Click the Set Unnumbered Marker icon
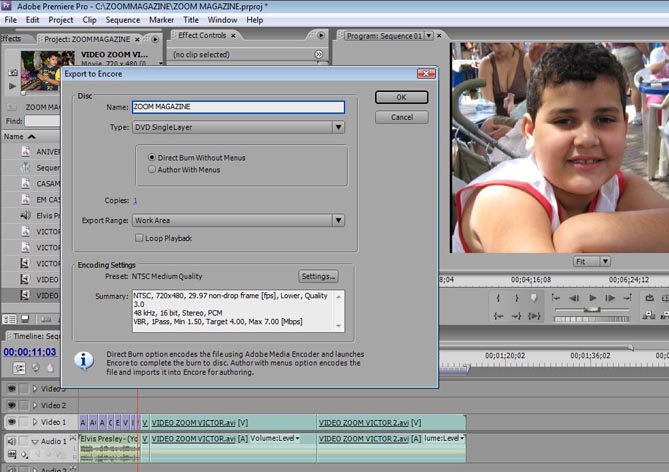This screenshot has width=669, height=472. [534, 298]
